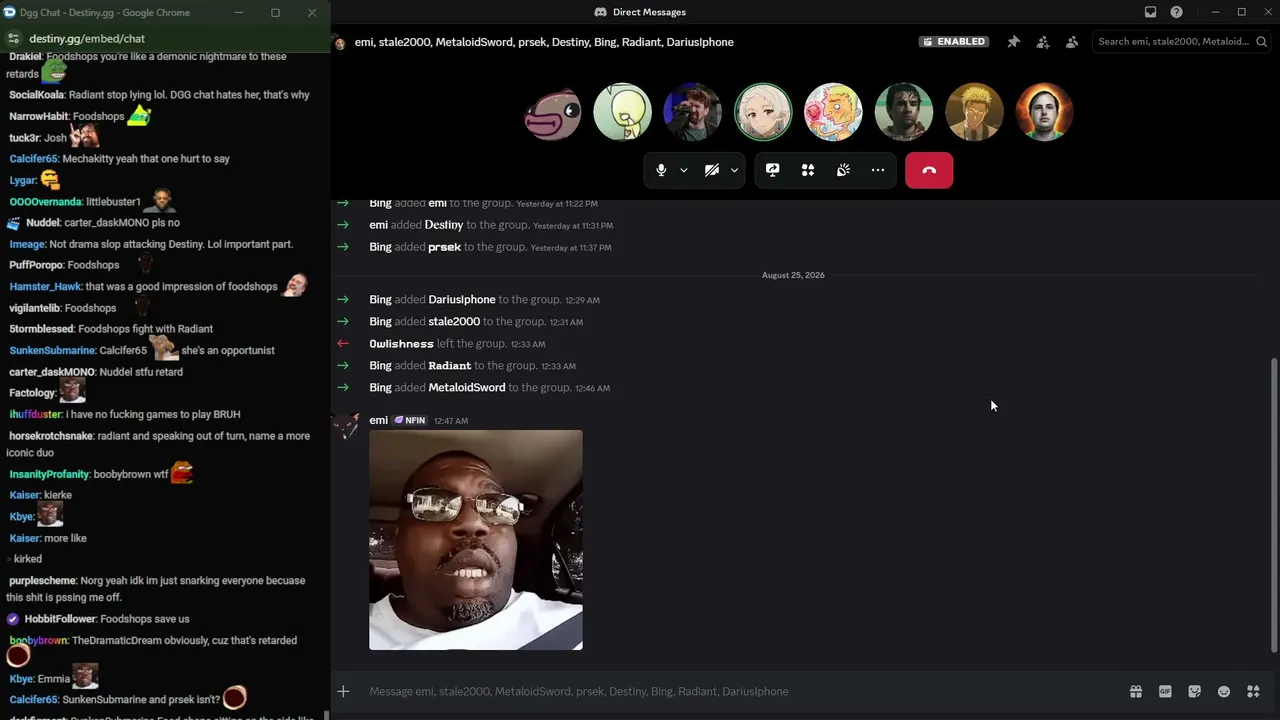The height and width of the screenshot is (720, 1280).
Task: Select the blond anime avatar in the call
Action: tap(974, 112)
